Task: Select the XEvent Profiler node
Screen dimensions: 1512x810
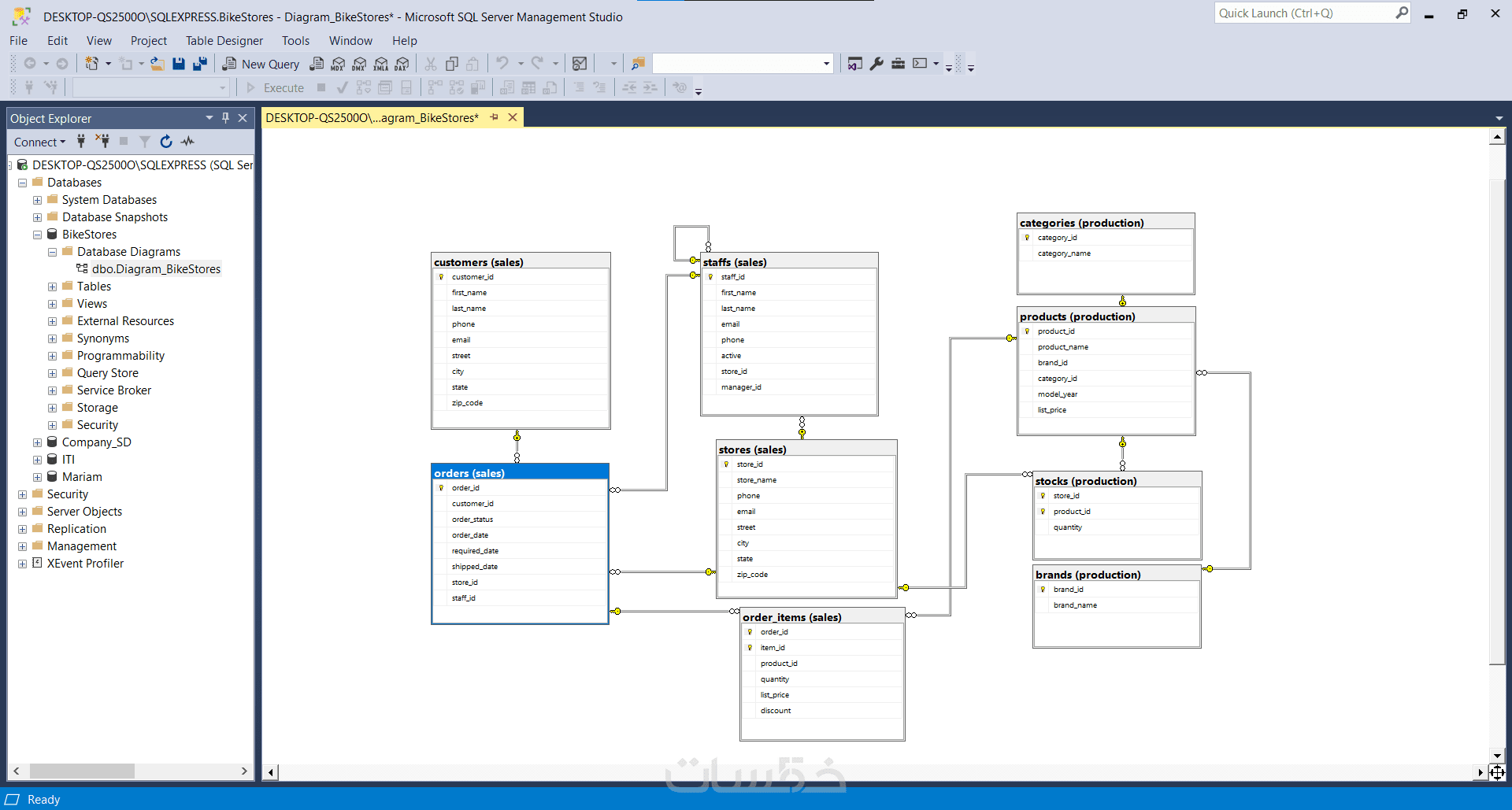Action: [x=85, y=564]
